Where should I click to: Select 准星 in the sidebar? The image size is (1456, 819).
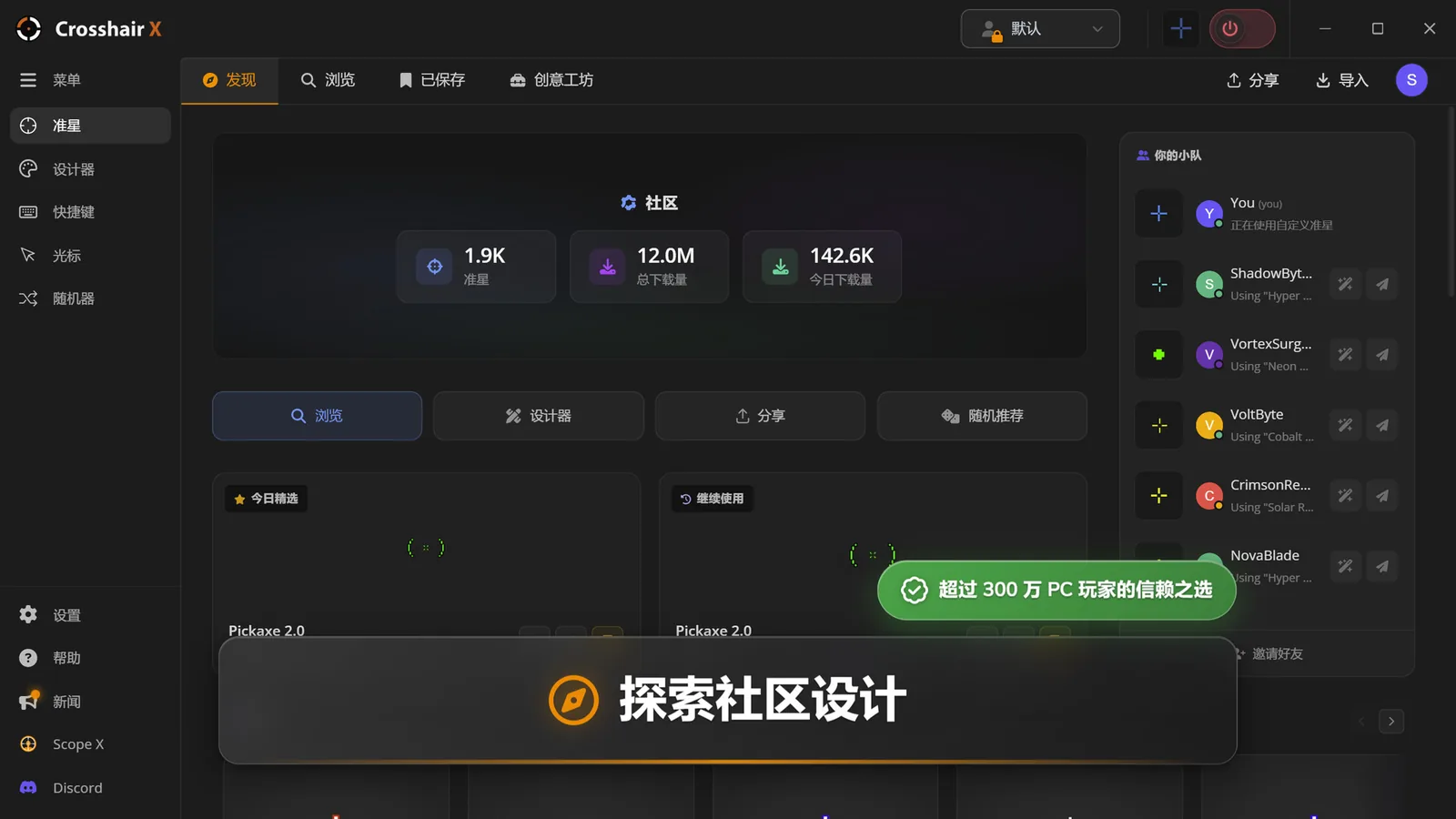(90, 126)
